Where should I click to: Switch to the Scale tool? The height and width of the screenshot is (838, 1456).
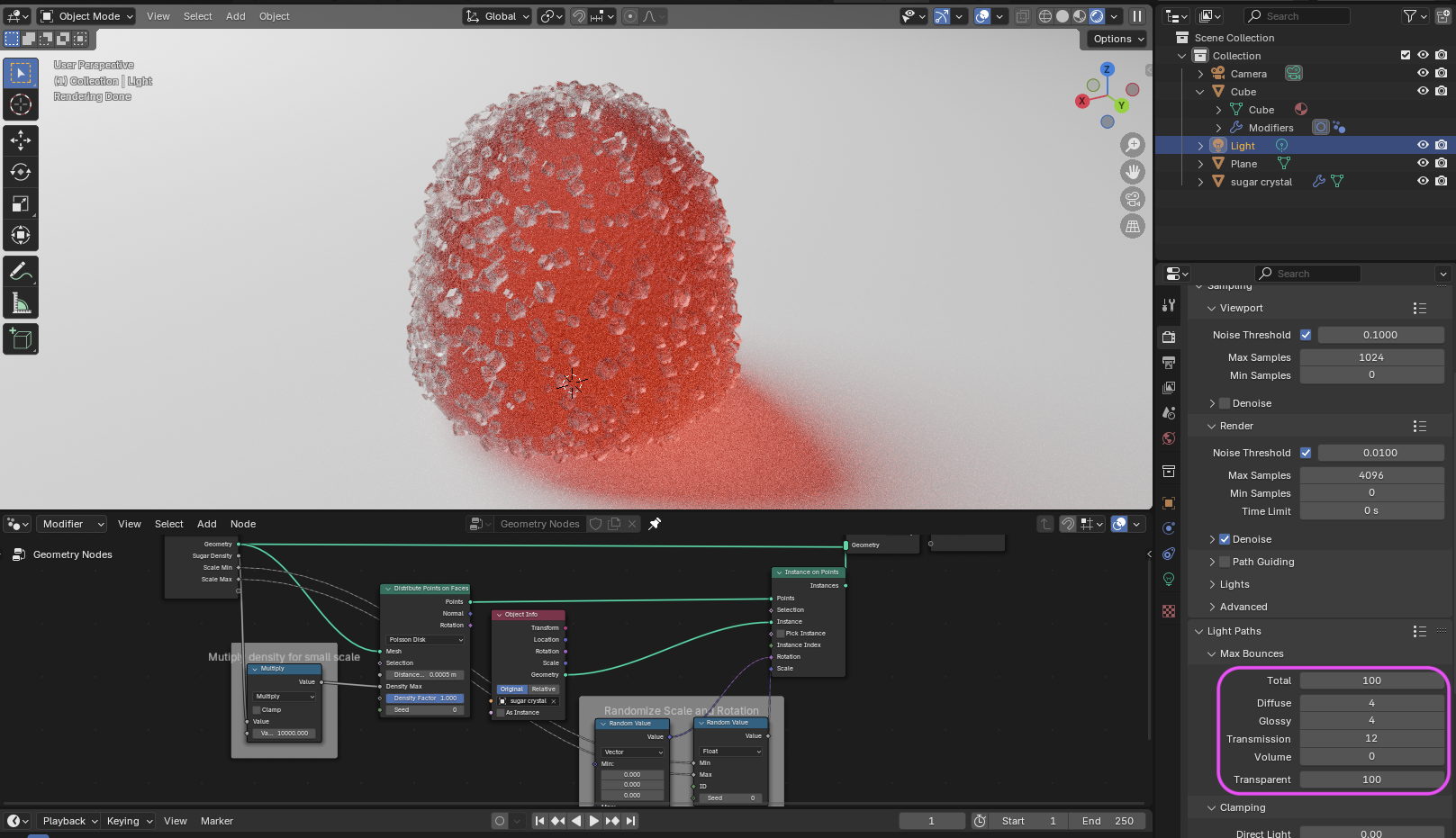(21, 203)
